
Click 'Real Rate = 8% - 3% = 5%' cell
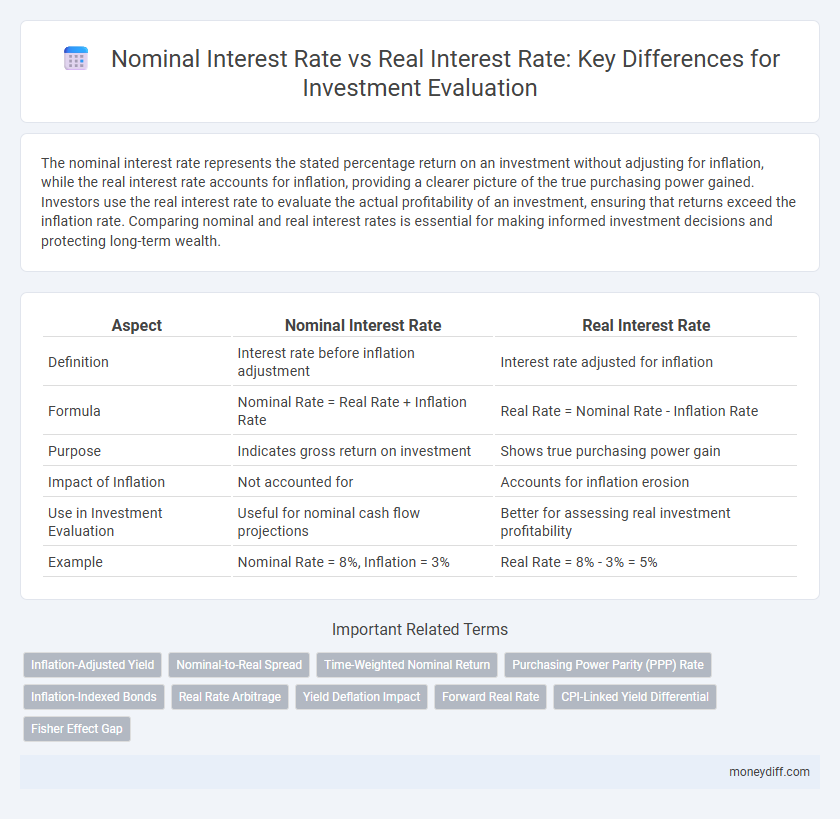(646, 562)
